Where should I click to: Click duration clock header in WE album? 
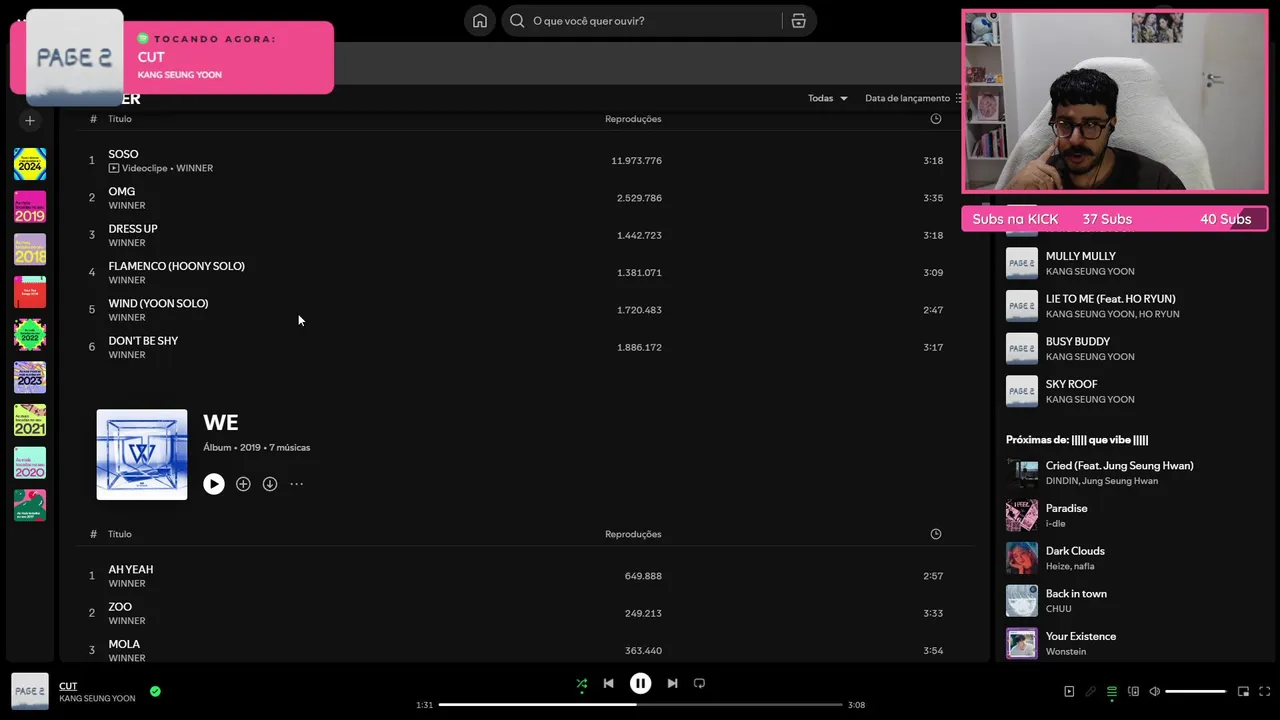pyautogui.click(x=936, y=534)
